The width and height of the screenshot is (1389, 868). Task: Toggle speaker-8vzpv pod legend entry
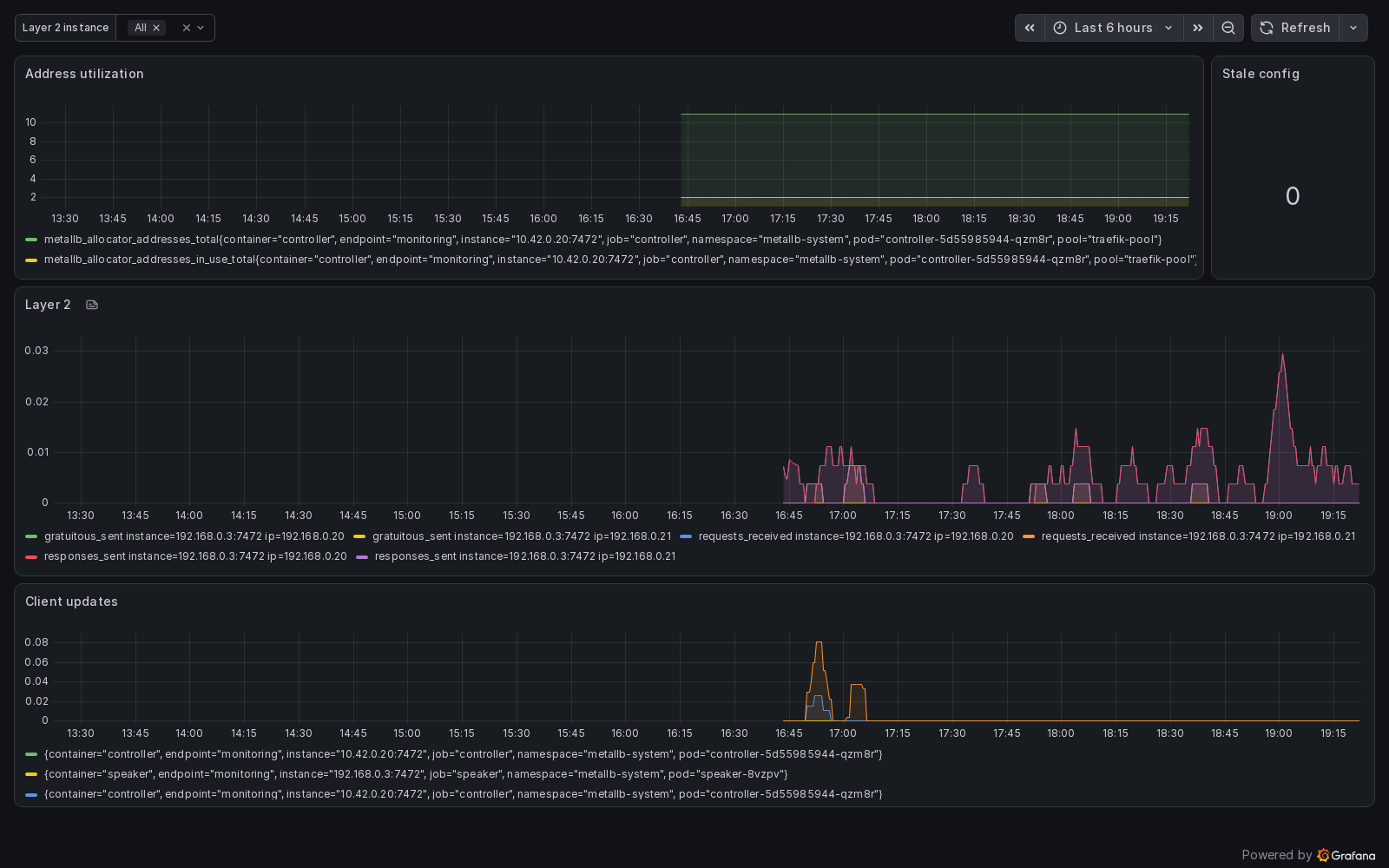pyautogui.click(x=416, y=774)
